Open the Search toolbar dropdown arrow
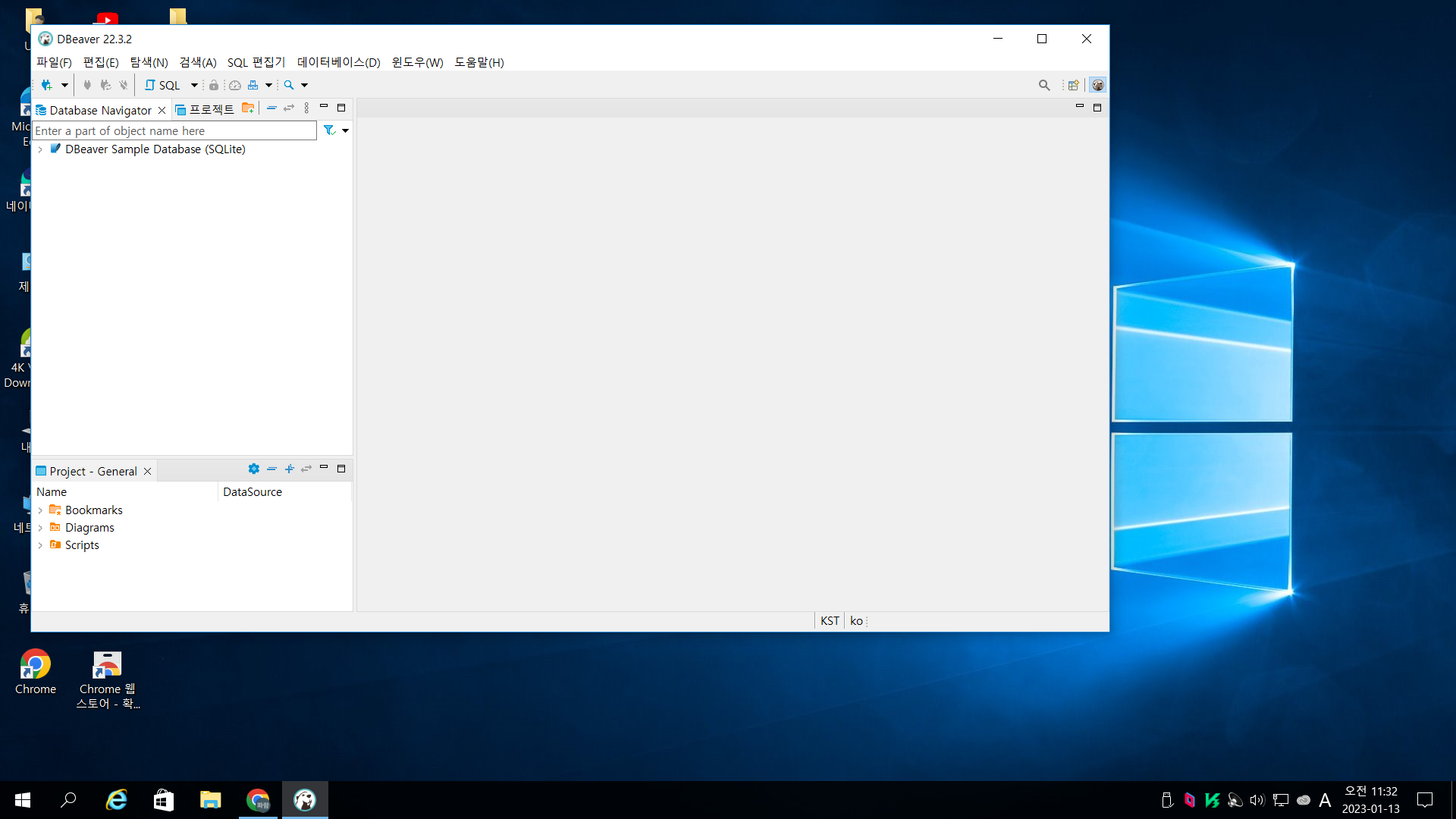This screenshot has width=1456, height=819. pyautogui.click(x=304, y=85)
